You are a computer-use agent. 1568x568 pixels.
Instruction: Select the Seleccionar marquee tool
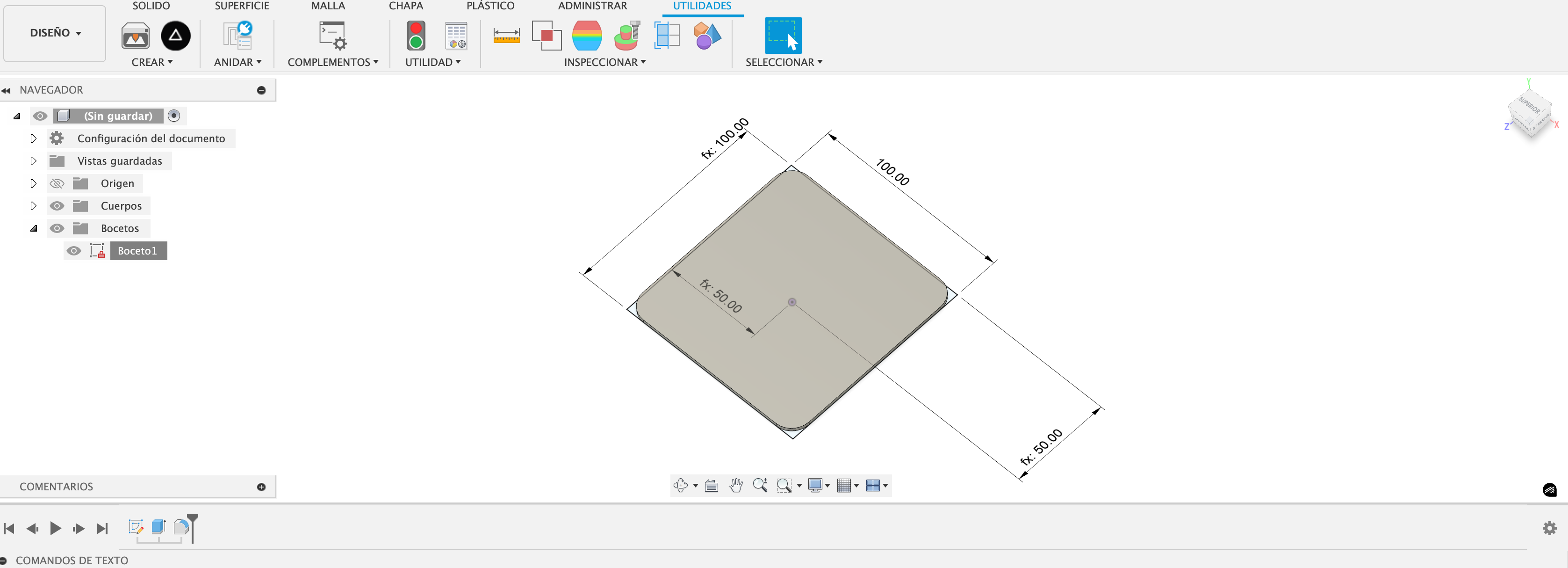click(784, 36)
